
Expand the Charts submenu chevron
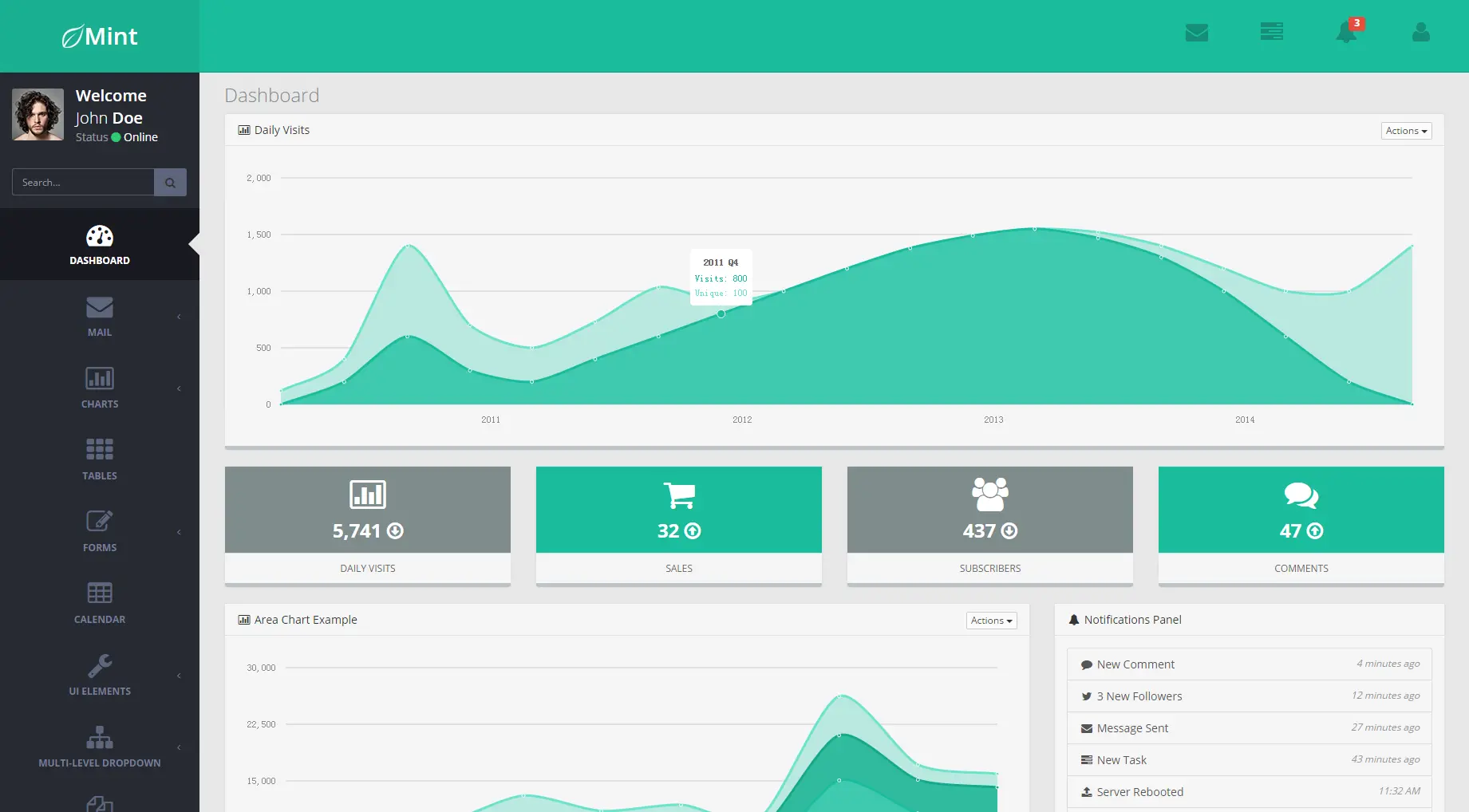click(x=179, y=388)
